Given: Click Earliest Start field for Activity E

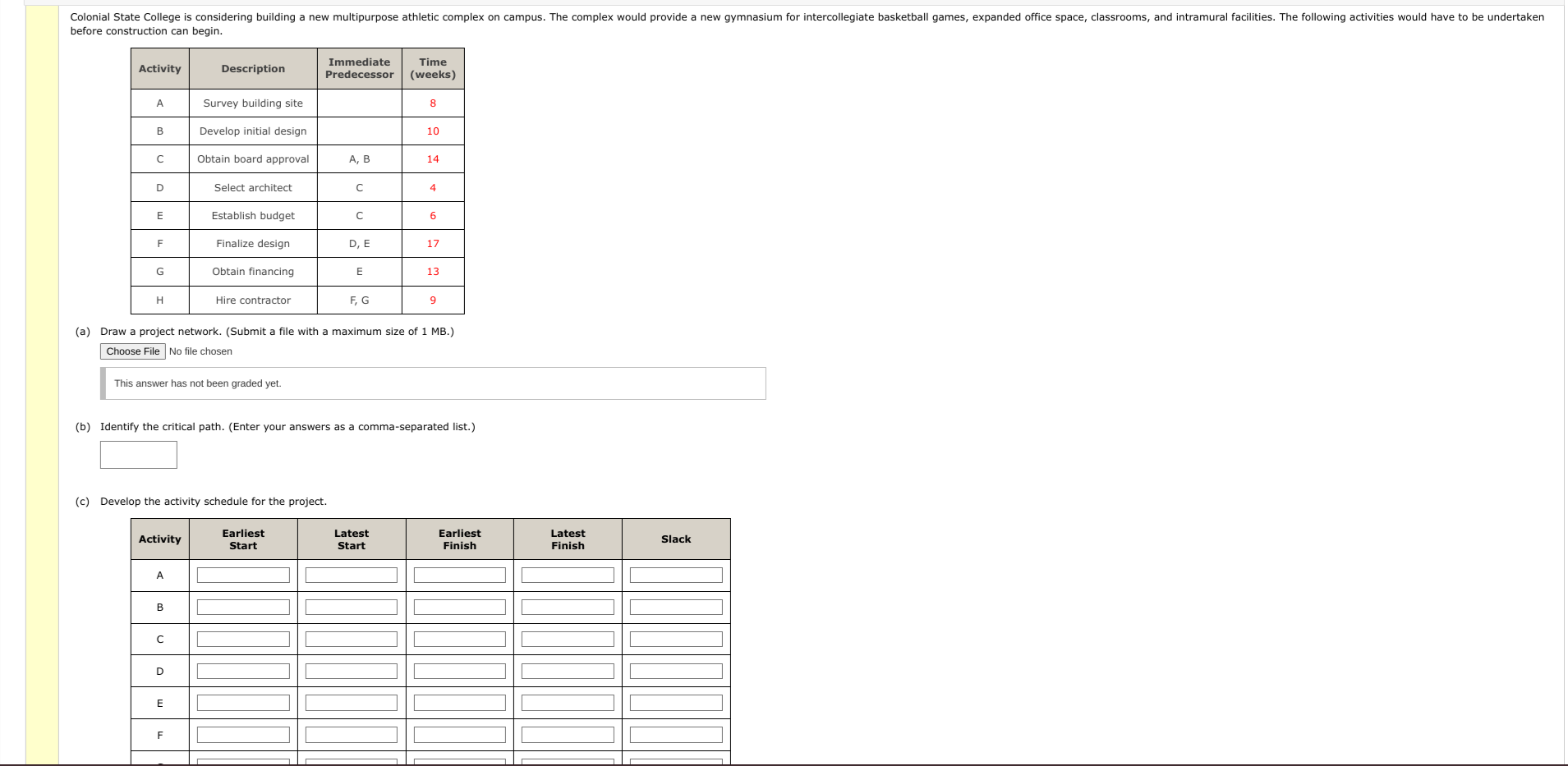Looking at the screenshot, I should point(242,703).
